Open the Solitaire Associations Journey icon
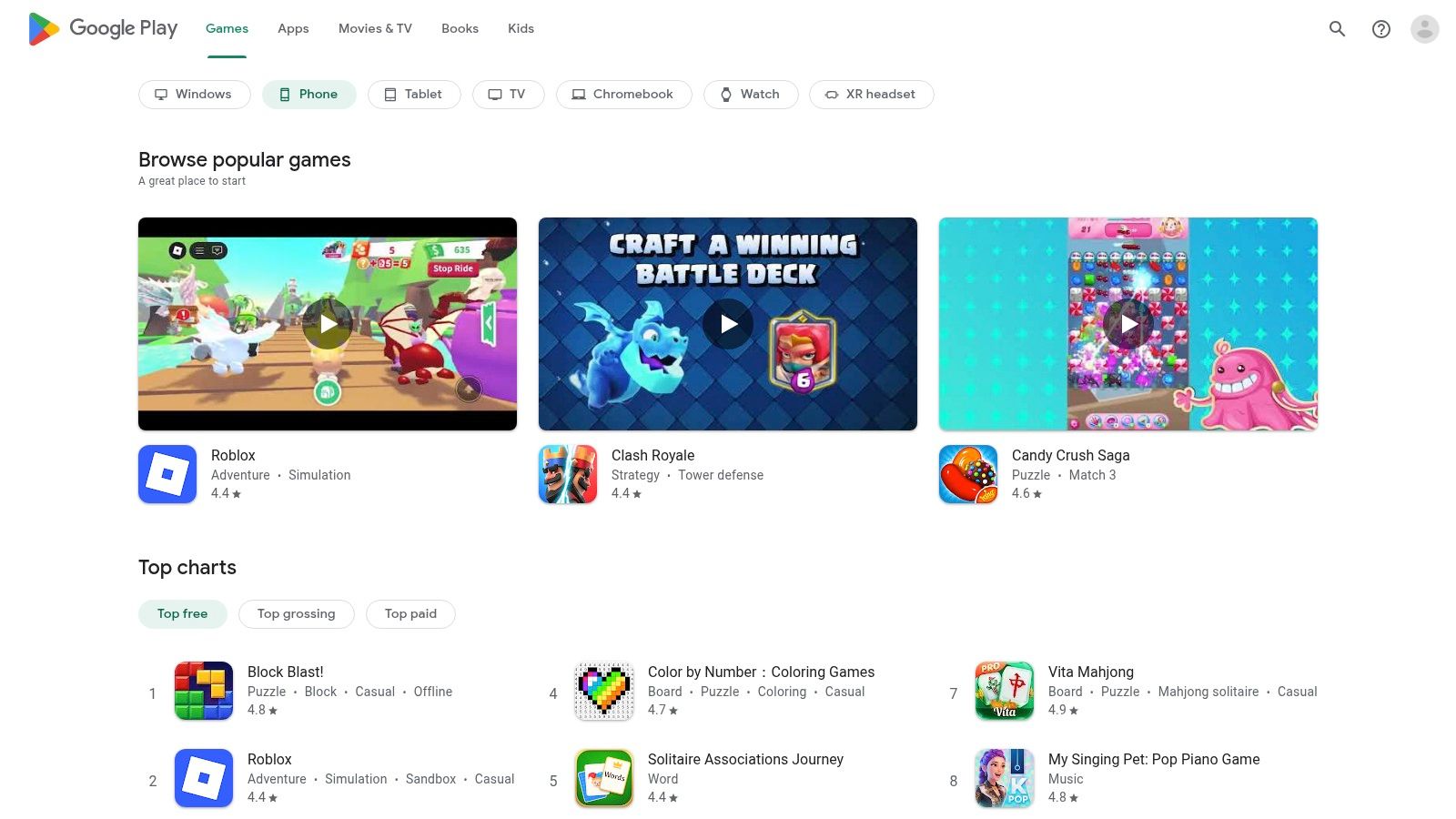 click(604, 778)
